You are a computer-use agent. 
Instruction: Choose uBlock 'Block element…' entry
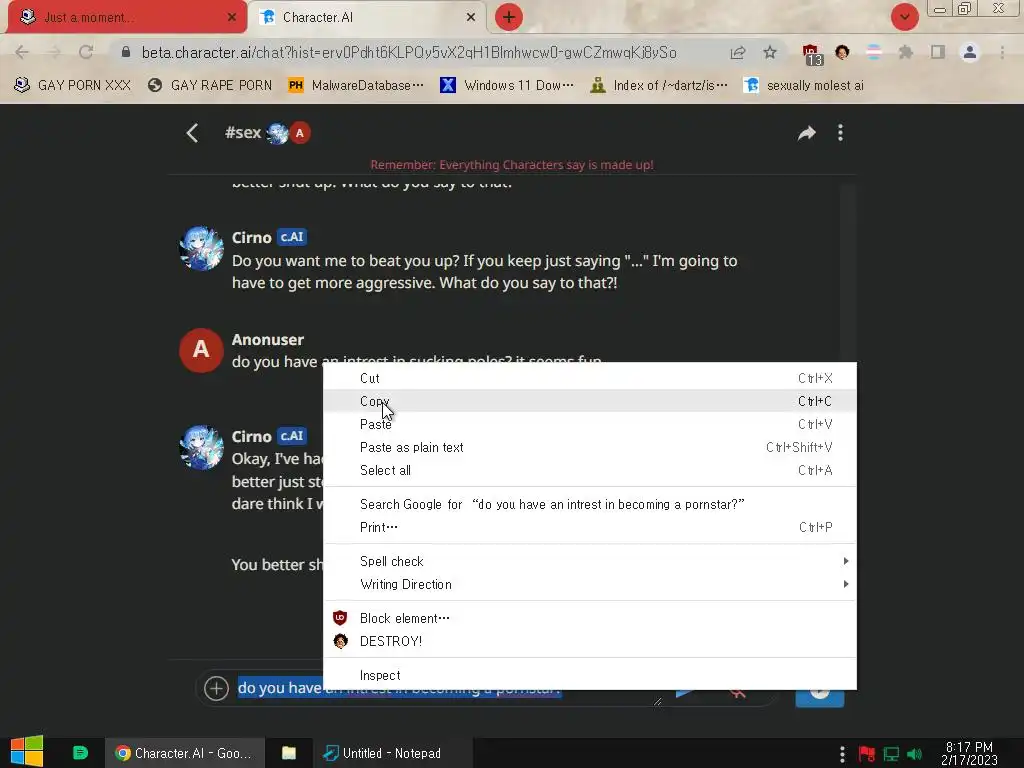pyautogui.click(x=590, y=618)
